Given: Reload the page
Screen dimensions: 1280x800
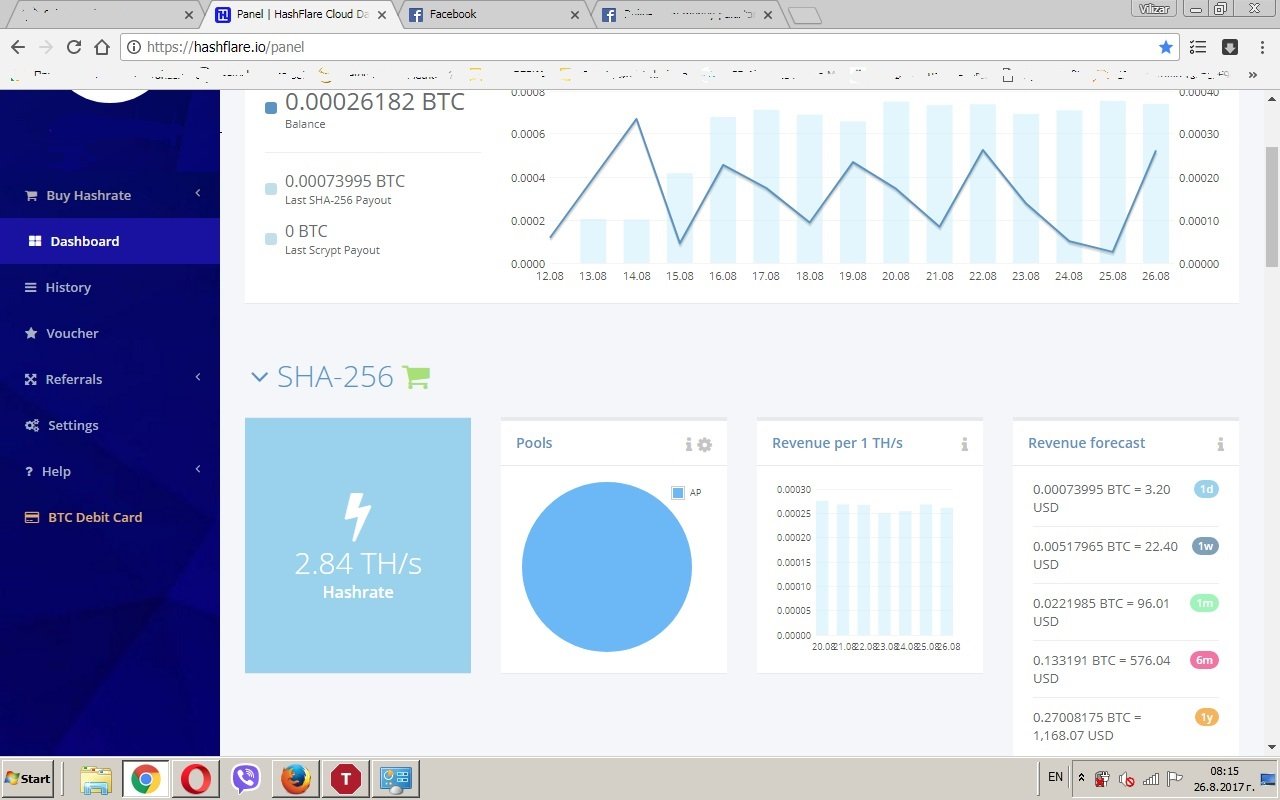Looking at the screenshot, I should tap(73, 47).
